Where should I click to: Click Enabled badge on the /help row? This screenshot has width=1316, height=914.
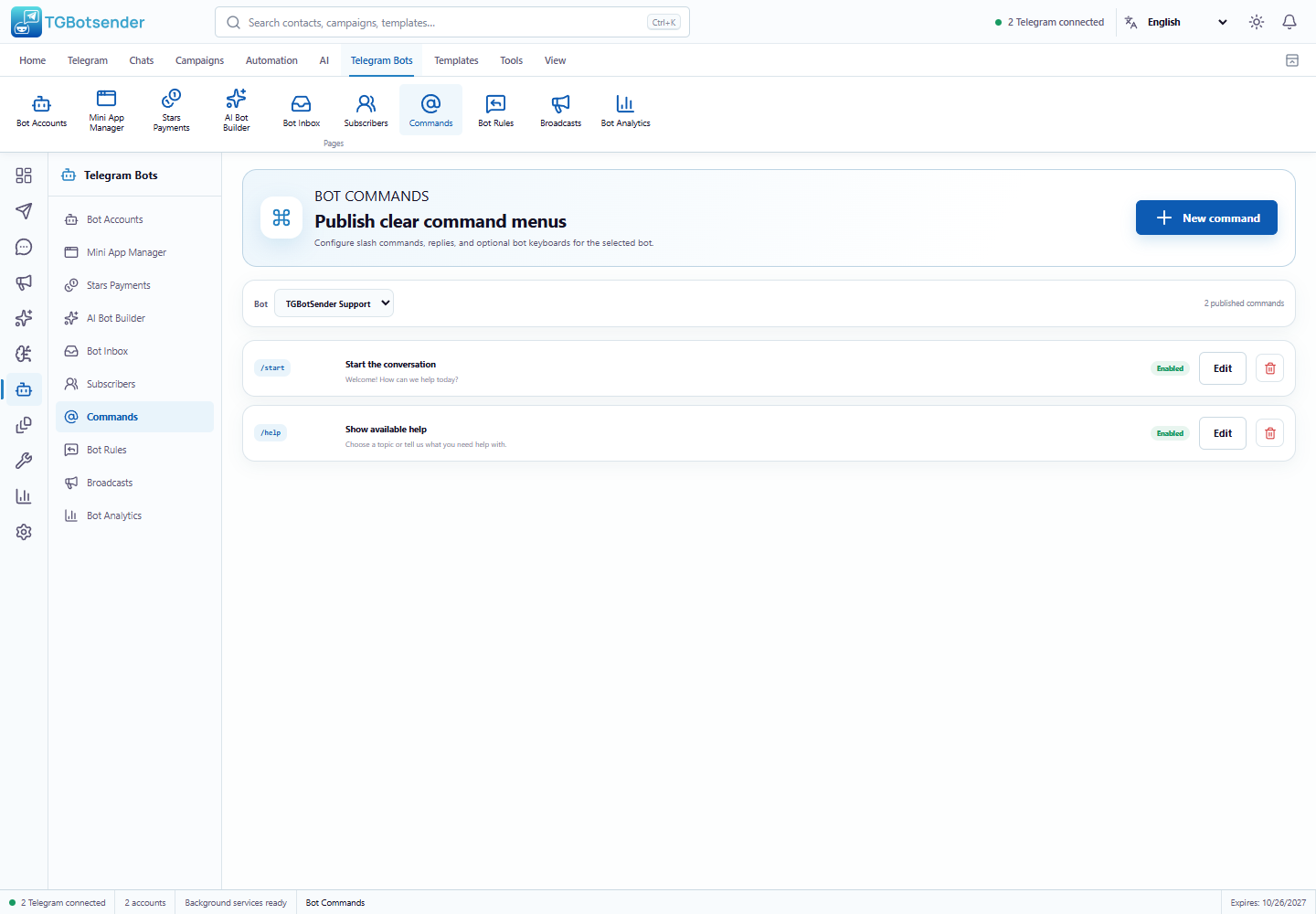tap(1170, 433)
